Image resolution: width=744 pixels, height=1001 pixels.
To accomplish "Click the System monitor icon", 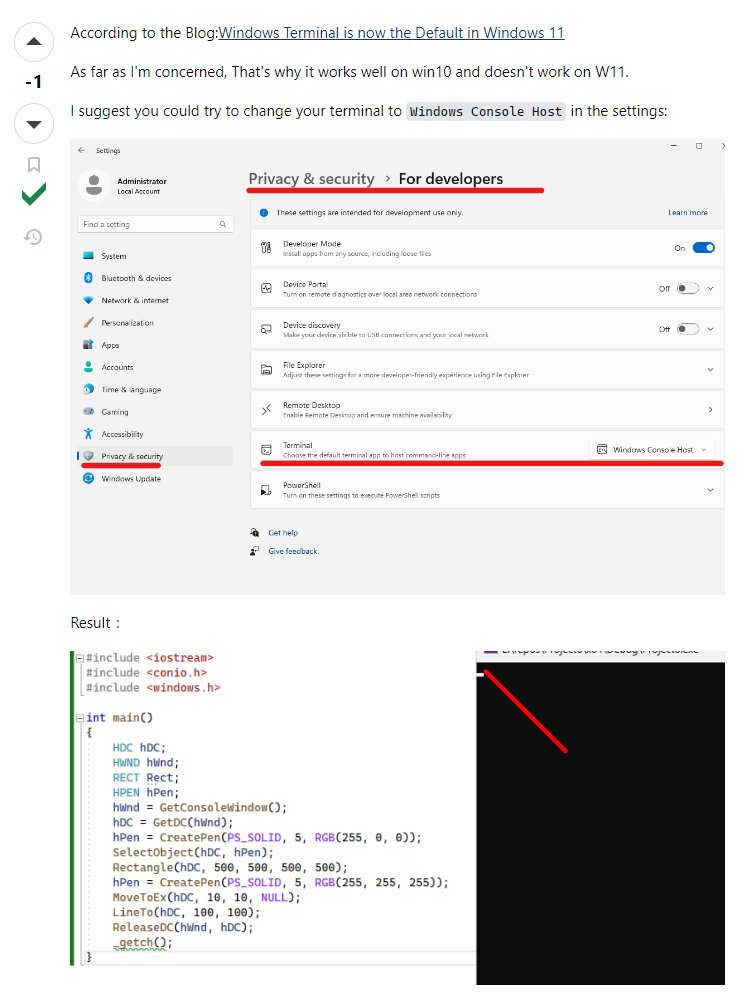I will click(88, 256).
